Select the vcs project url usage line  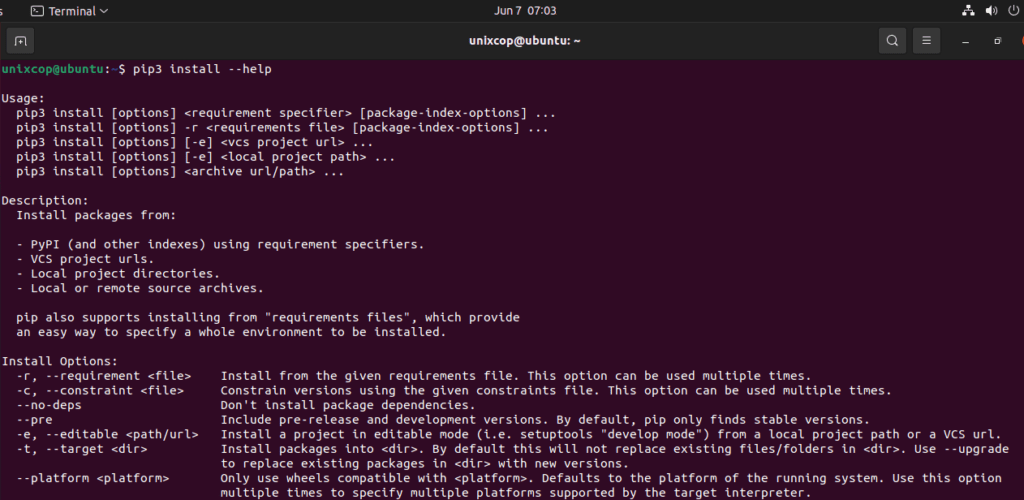[x=195, y=142]
